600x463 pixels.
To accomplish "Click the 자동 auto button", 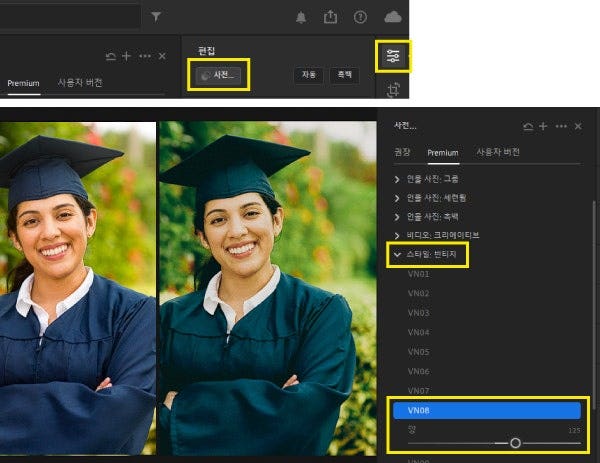I will coord(308,75).
